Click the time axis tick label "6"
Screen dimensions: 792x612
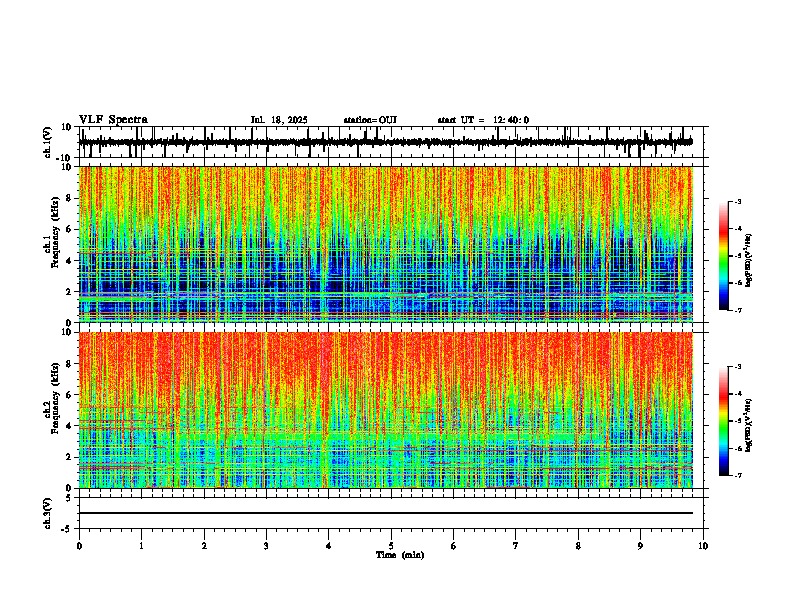pyautogui.click(x=454, y=546)
